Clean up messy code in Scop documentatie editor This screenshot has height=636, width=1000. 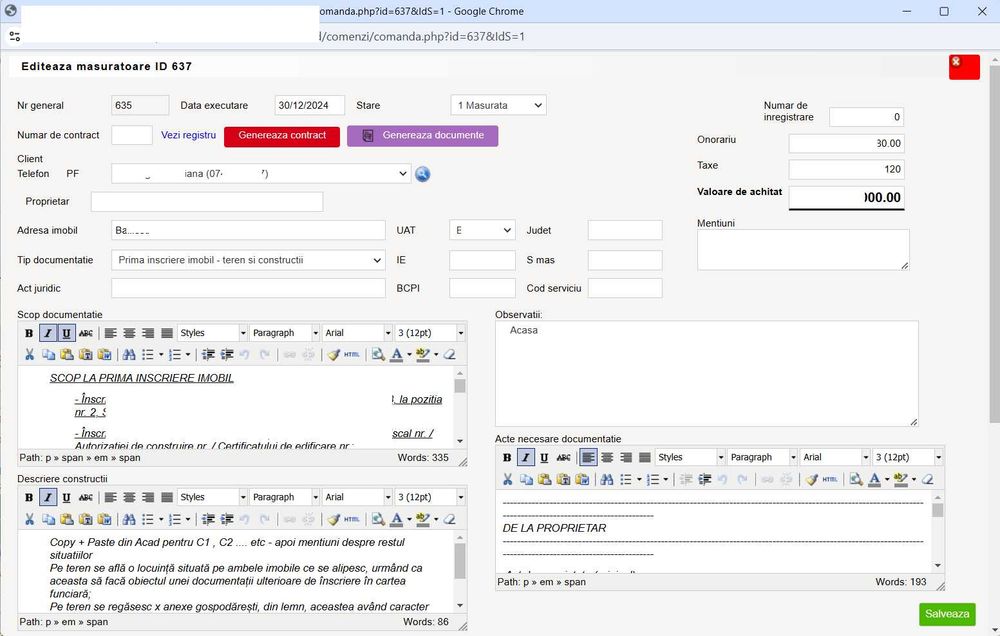334,355
